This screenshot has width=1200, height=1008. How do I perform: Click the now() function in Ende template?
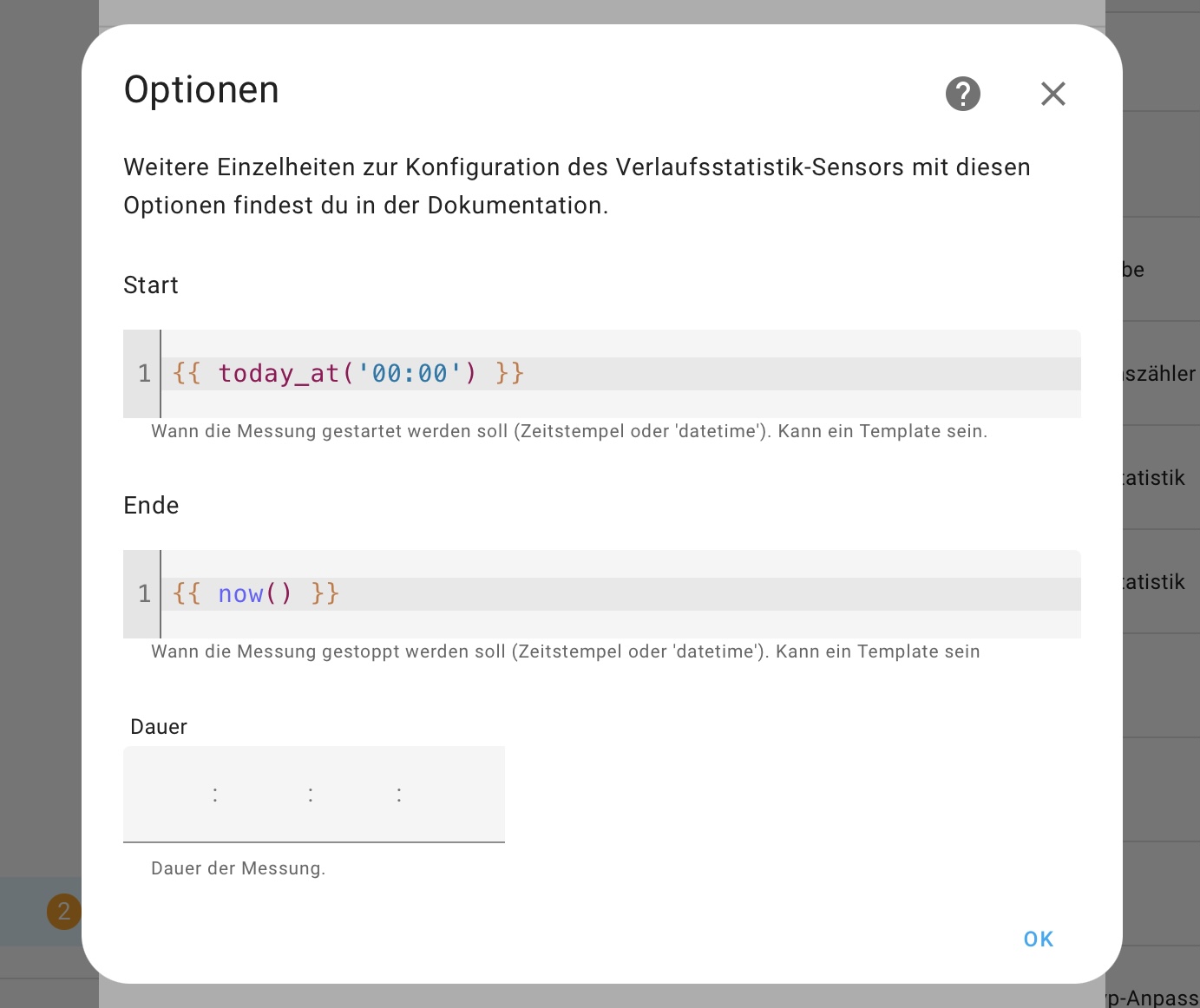click(255, 594)
